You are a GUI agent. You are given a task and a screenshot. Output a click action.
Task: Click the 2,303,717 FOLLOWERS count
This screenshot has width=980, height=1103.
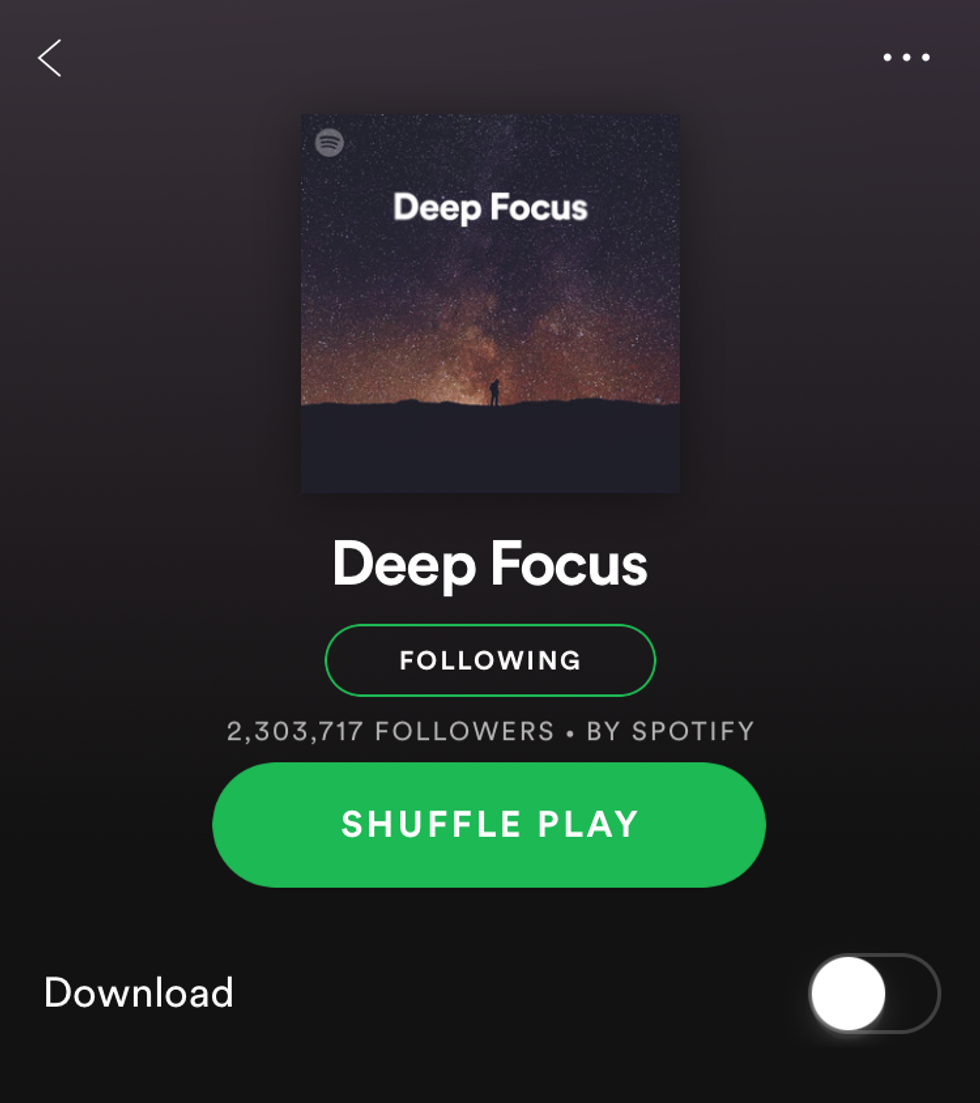coord(390,732)
